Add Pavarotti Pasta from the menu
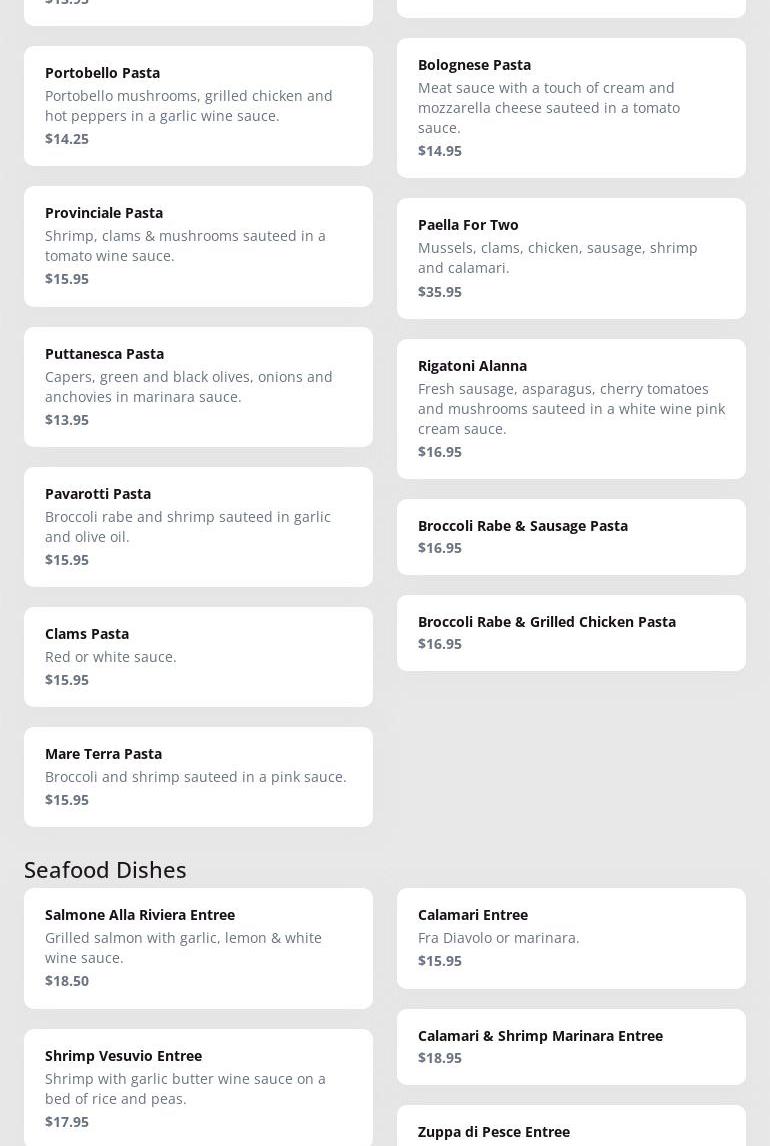The width and height of the screenshot is (770, 1146). pyautogui.click(x=198, y=526)
